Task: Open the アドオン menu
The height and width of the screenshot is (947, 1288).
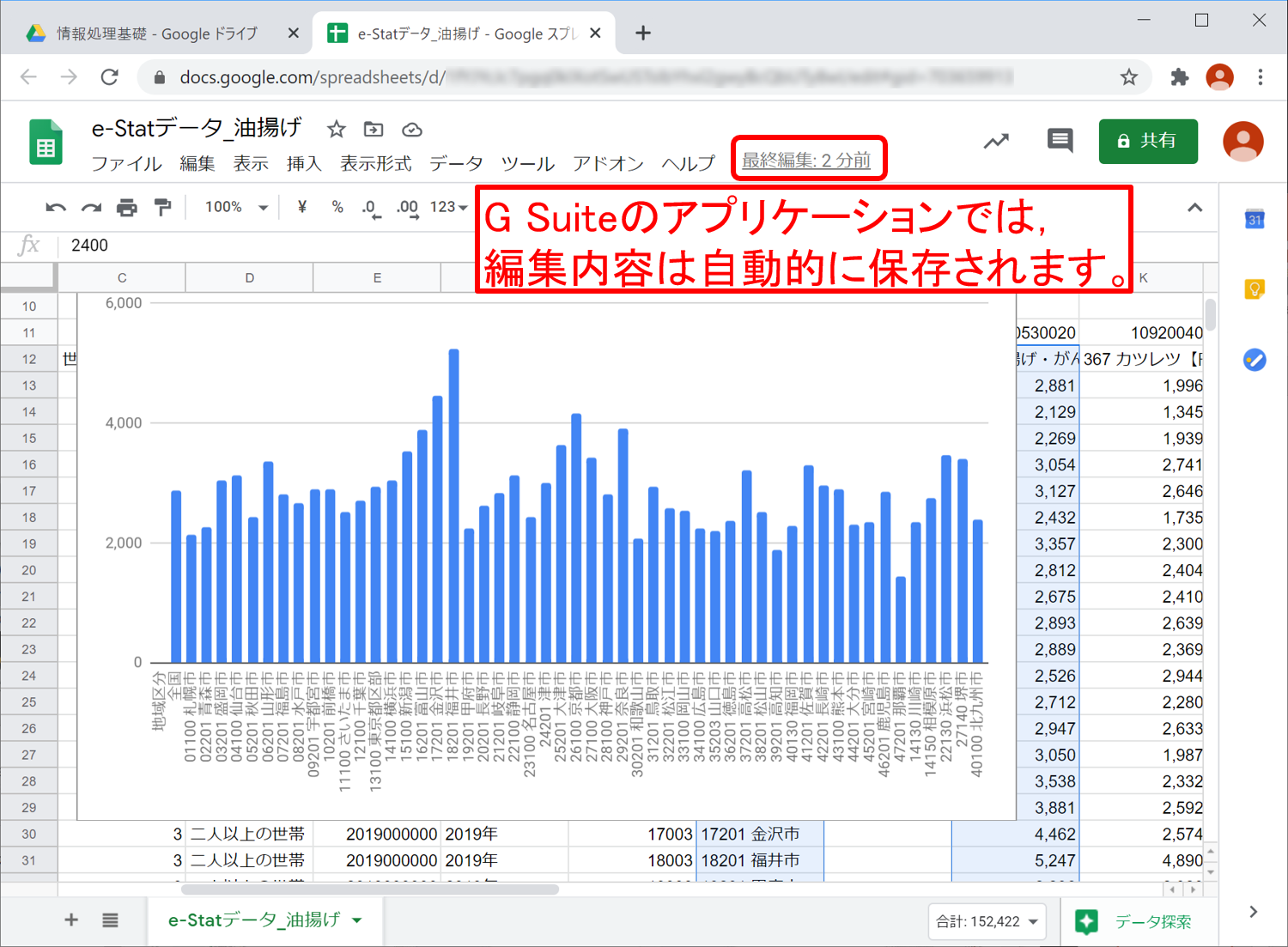Action: 608,163
